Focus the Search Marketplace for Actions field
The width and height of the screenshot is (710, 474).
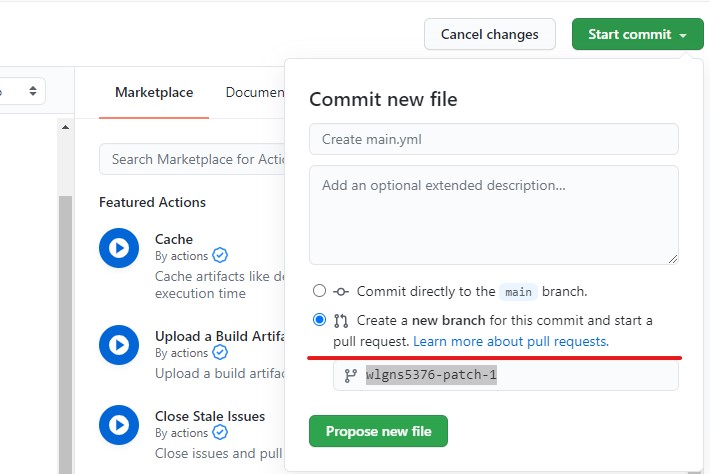point(192,159)
